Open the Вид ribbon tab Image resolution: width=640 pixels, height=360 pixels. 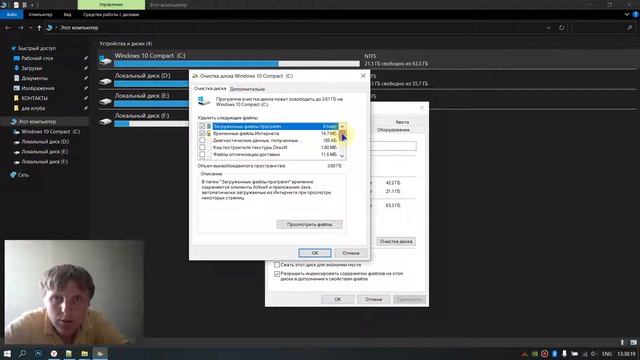(x=67, y=14)
